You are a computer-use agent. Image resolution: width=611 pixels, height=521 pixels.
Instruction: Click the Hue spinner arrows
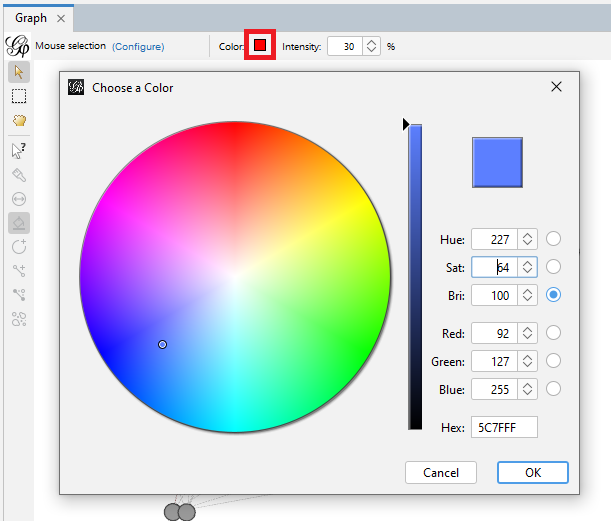click(527, 239)
